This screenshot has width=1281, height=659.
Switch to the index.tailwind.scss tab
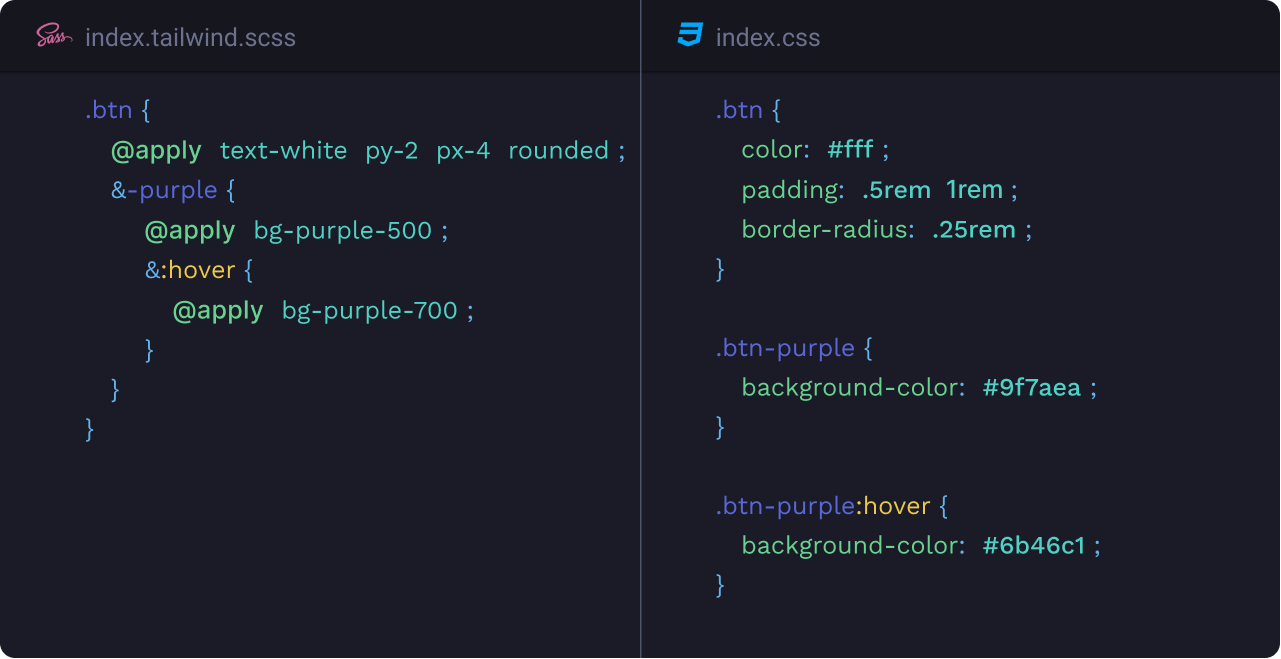pos(190,38)
